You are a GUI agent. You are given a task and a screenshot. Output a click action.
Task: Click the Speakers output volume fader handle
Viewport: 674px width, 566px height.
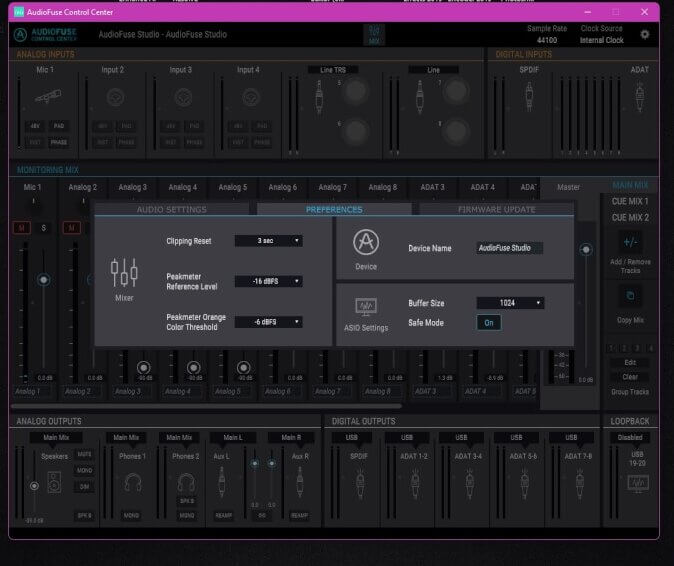(34, 486)
